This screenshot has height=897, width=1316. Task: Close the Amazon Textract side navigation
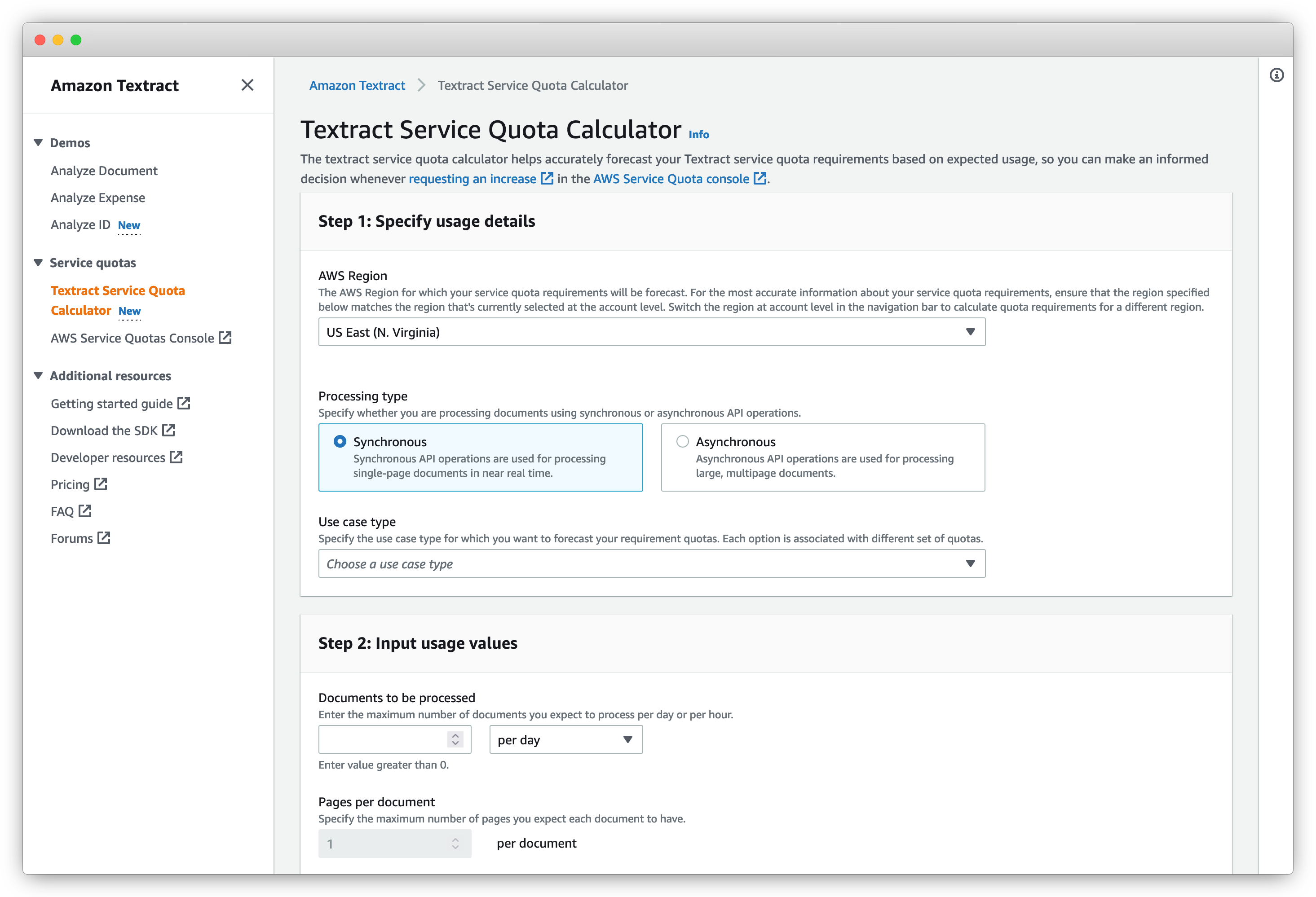(247, 85)
